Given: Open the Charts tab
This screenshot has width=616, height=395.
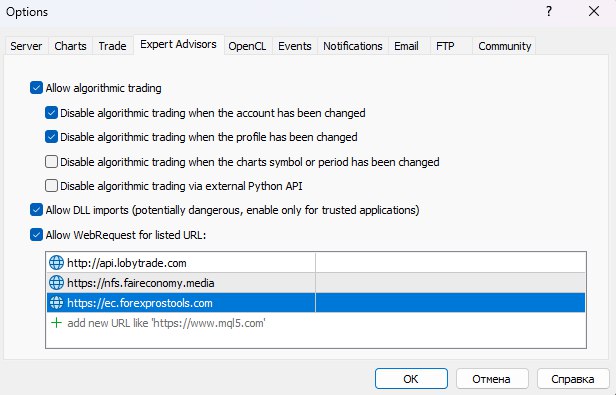Looking at the screenshot, I should pos(70,46).
